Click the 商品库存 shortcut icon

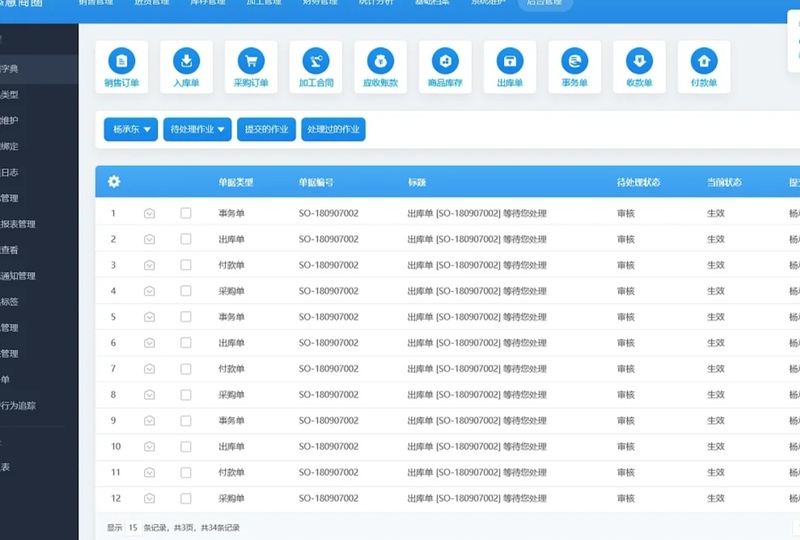(445, 60)
